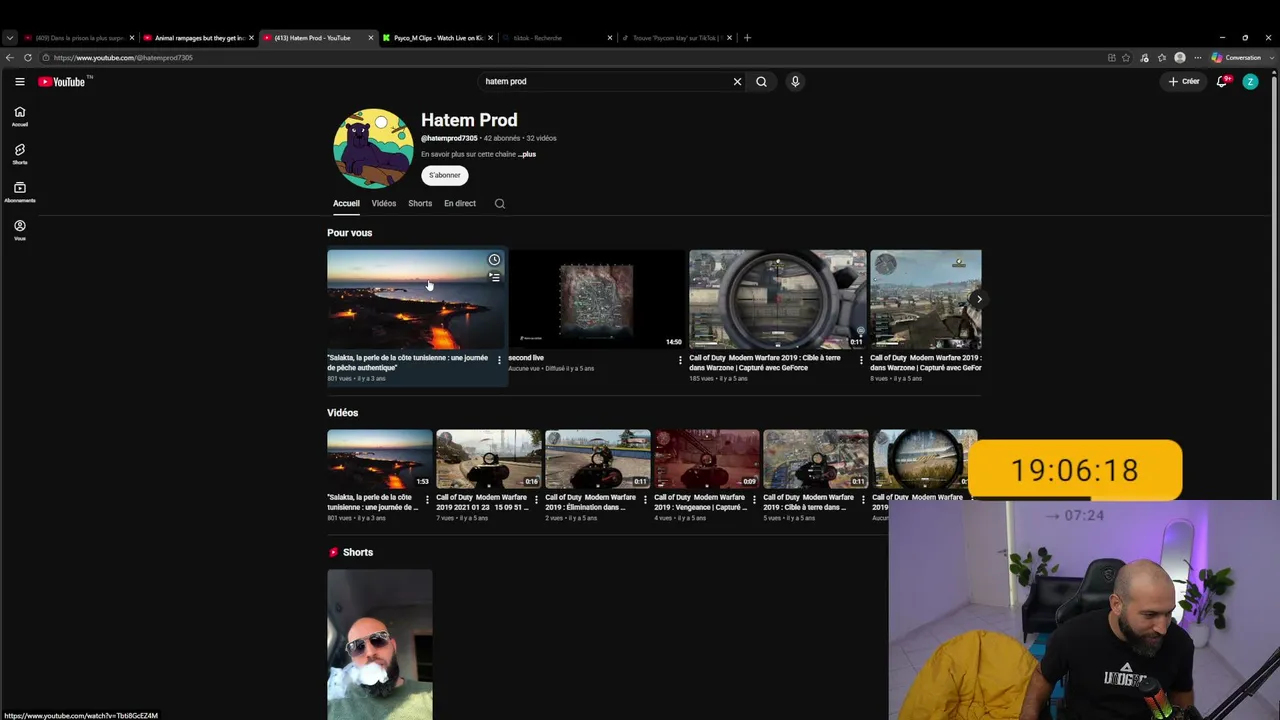This screenshot has width=1280, height=720.
Task: Go to the YouTube logo home link
Action: pos(62,82)
